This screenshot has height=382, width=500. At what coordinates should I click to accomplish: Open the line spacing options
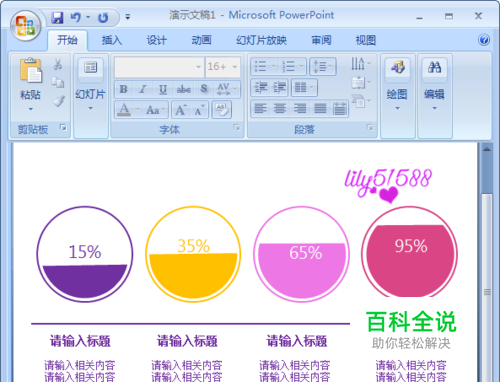pos(323,66)
